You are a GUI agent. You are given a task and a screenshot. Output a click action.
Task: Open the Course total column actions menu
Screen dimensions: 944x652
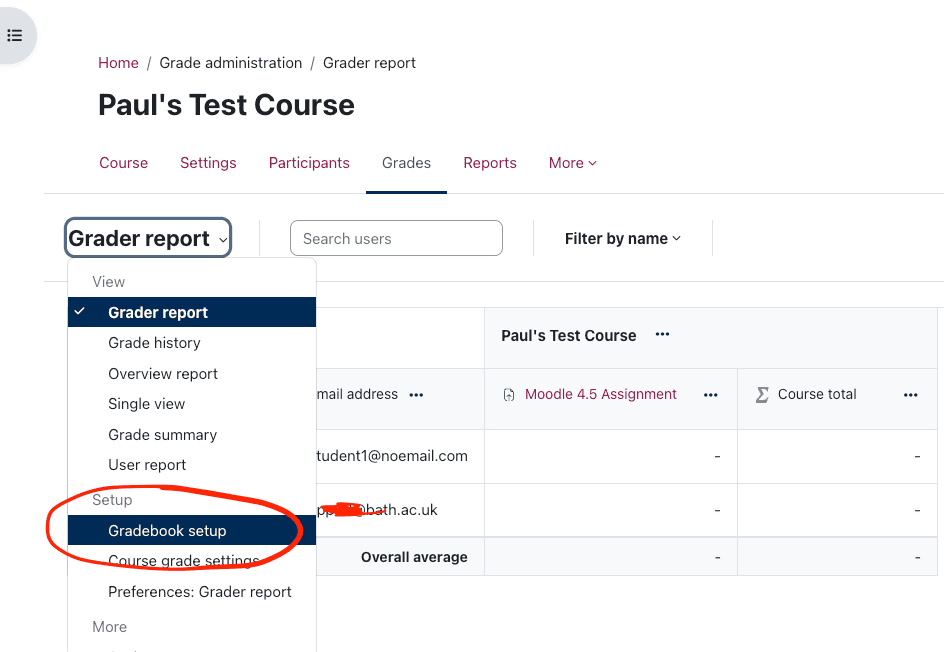point(910,395)
